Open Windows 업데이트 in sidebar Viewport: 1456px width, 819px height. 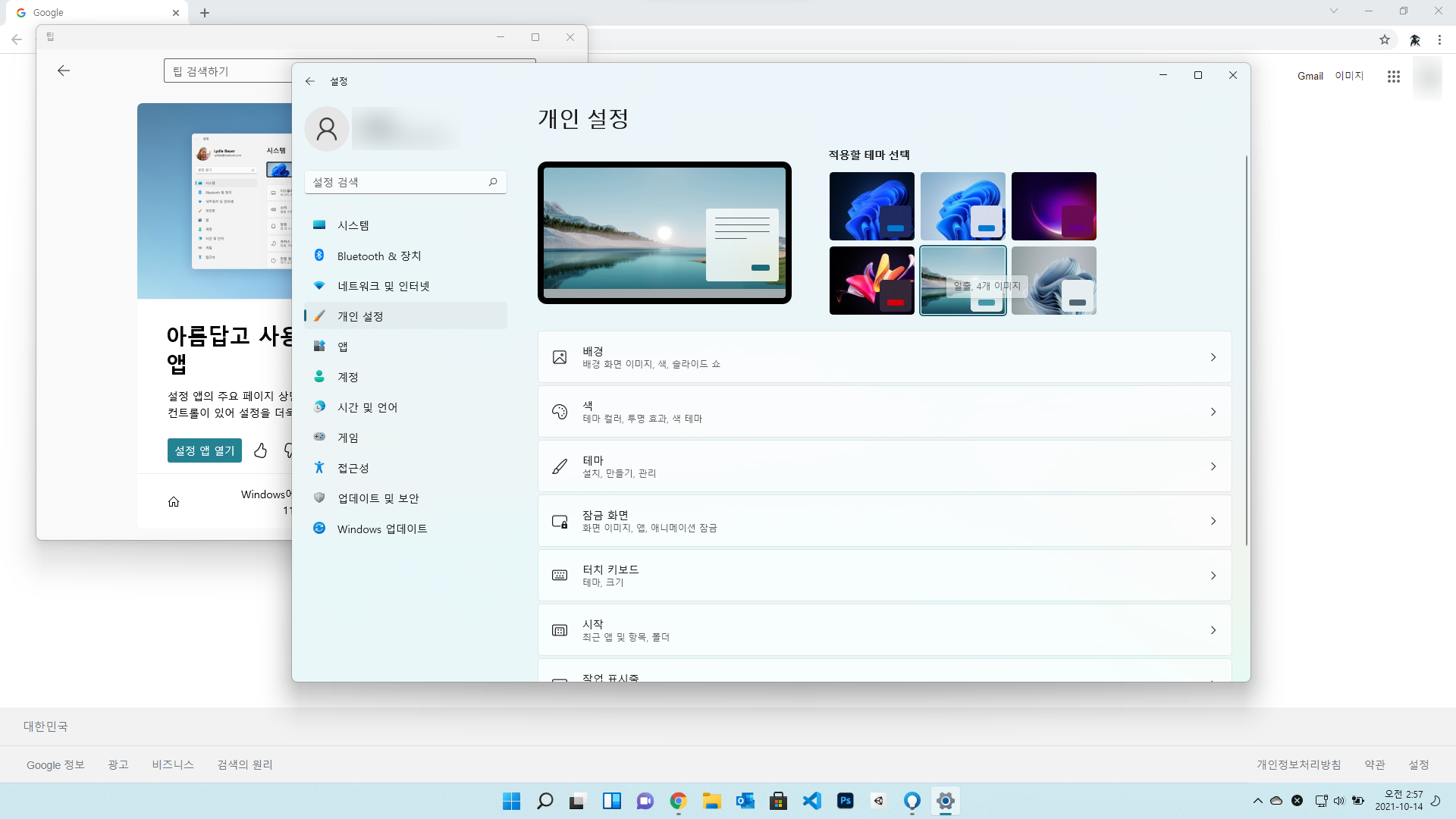[x=382, y=529]
